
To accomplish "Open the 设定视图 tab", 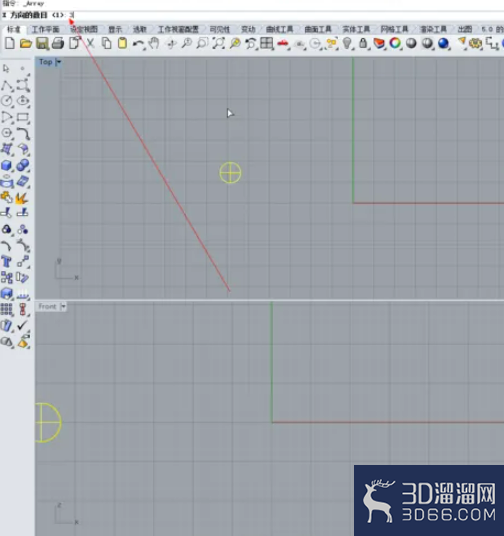I will [x=84, y=29].
